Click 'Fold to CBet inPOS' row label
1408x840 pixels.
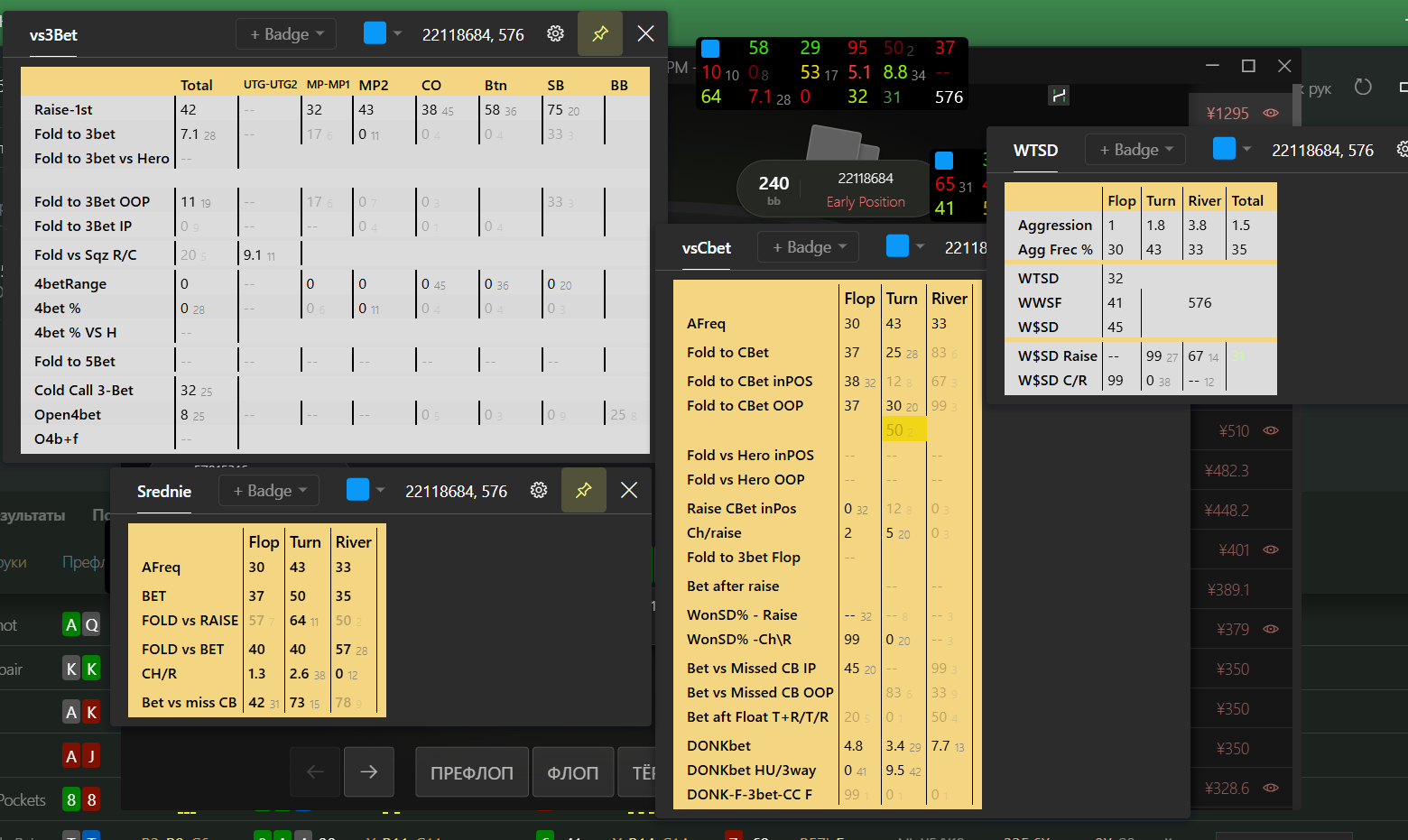point(749,381)
